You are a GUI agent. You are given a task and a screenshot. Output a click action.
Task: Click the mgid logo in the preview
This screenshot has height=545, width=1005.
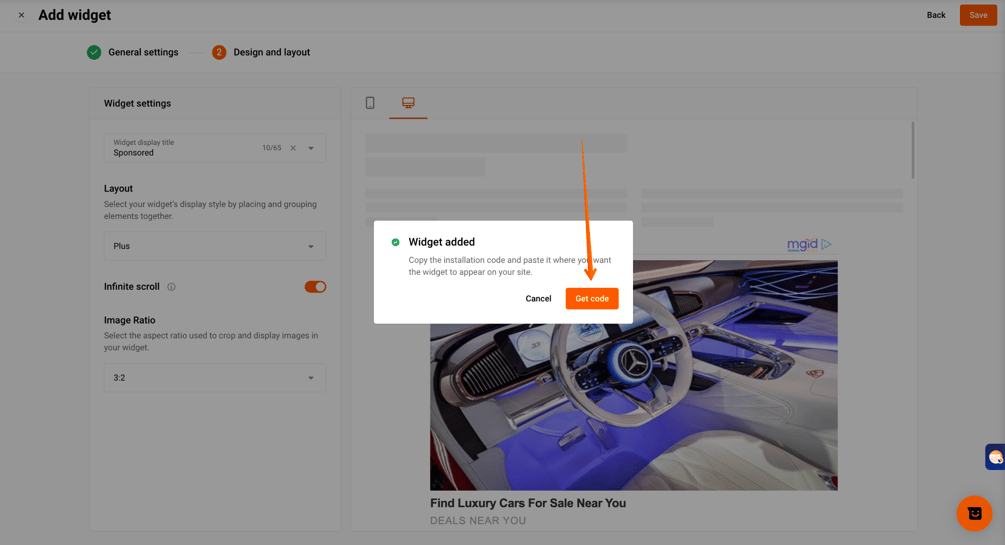coord(802,244)
